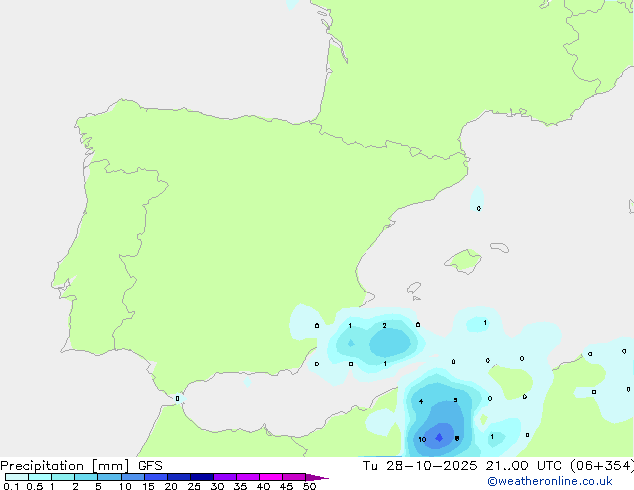This screenshot has height=490, width=634.
Task: Click the legend label '50'
Action: (x=310, y=486)
